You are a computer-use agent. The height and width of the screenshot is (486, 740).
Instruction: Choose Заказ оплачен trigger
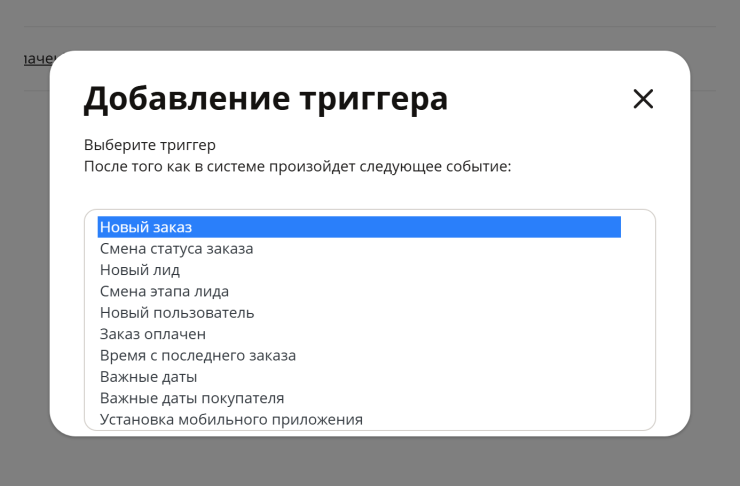click(359, 334)
